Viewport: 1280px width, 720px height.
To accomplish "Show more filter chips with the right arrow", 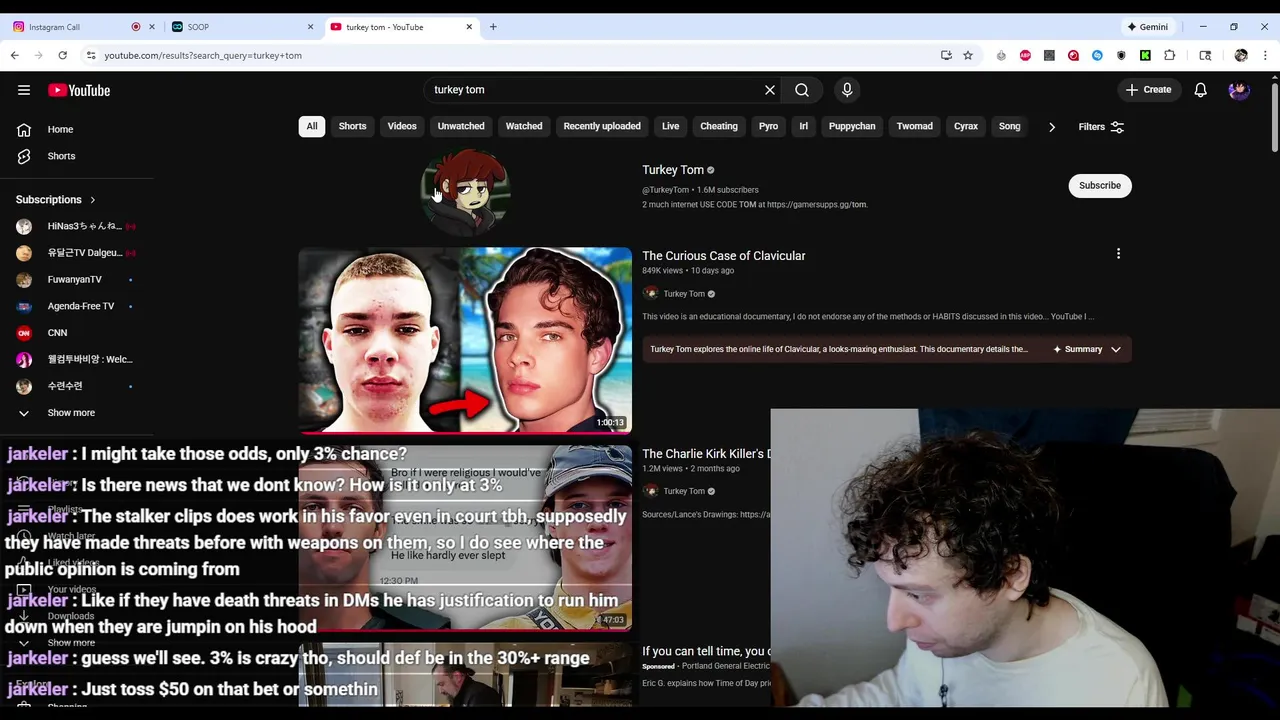I will tap(1051, 127).
